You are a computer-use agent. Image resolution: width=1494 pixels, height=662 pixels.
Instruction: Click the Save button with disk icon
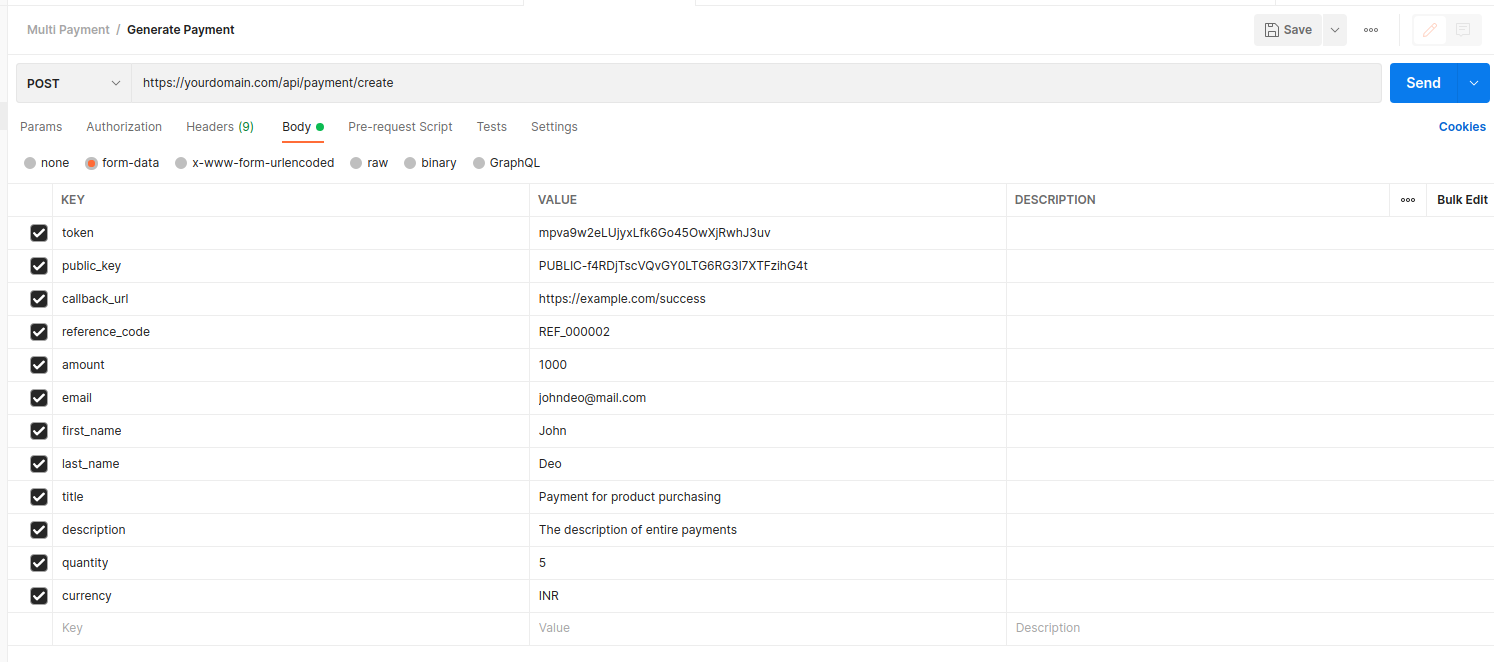point(1288,30)
